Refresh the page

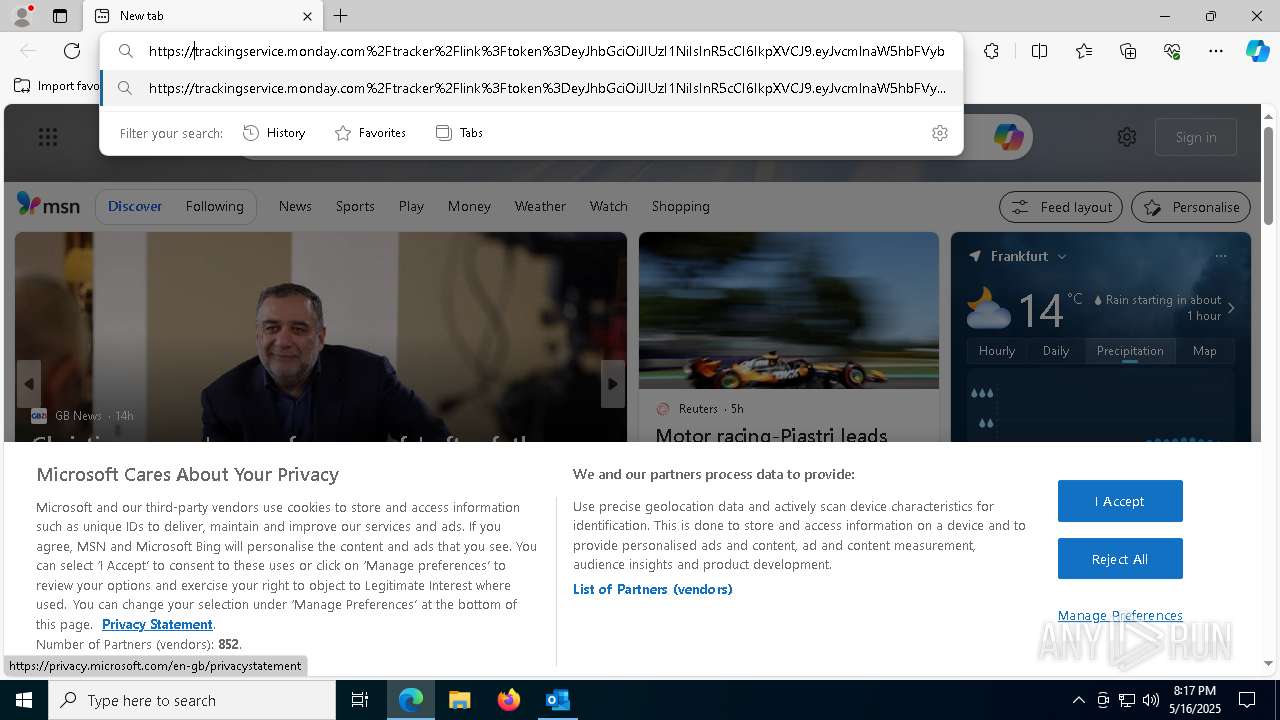[72, 51]
